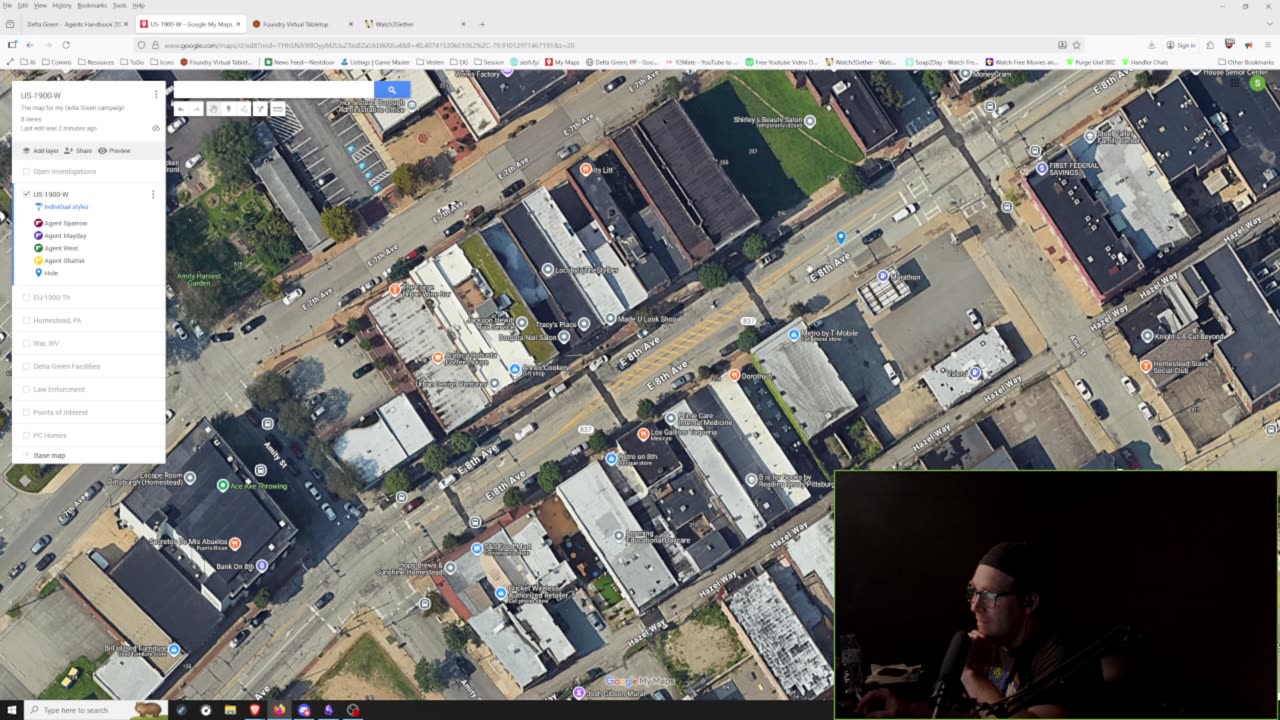Click Agent Sparrow marker icon in list
Screen dimensions: 1280x720
(x=39, y=223)
